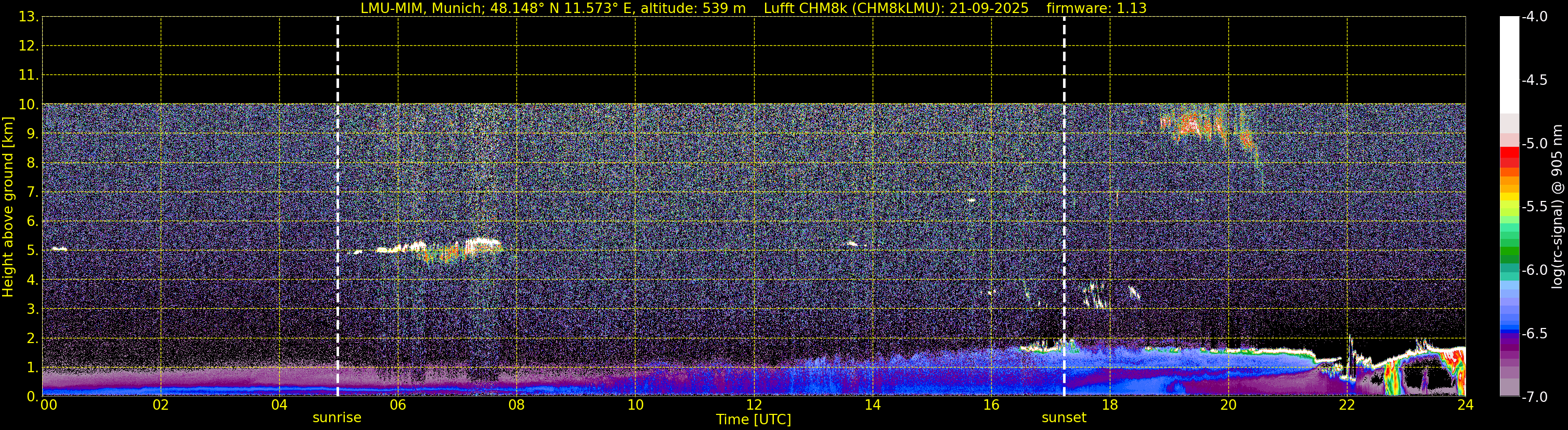Click the "Height above ground [km]" axis title

pos(8,207)
